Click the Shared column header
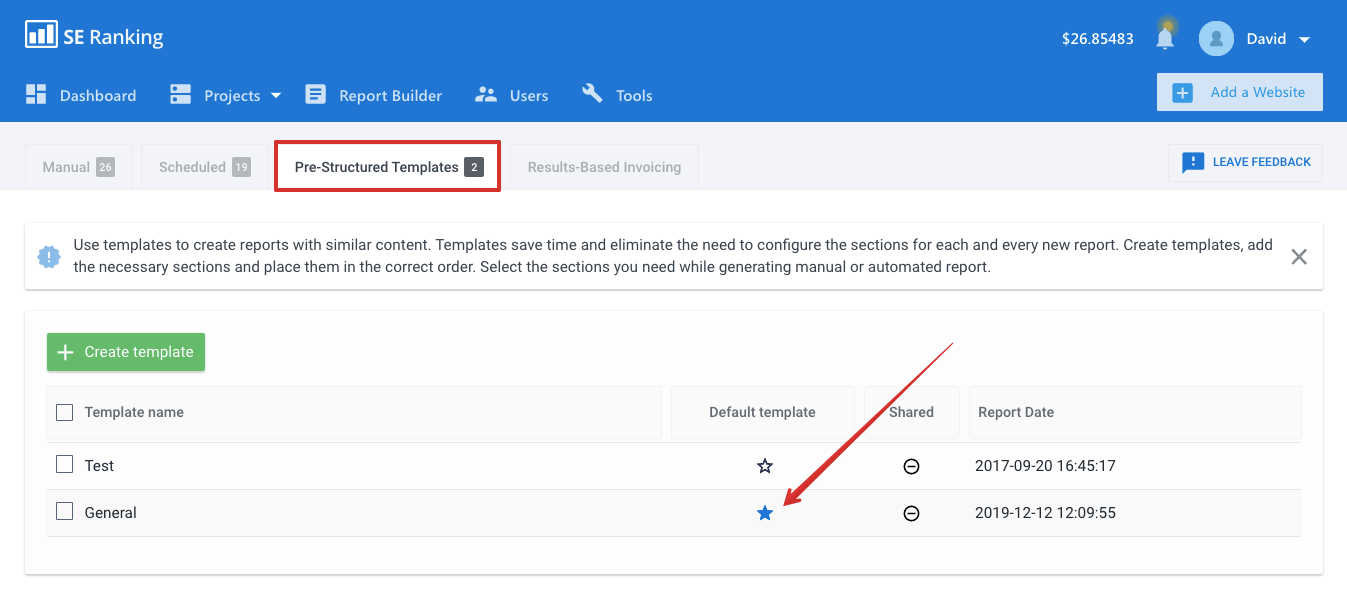This screenshot has height=605, width=1347. (x=911, y=412)
